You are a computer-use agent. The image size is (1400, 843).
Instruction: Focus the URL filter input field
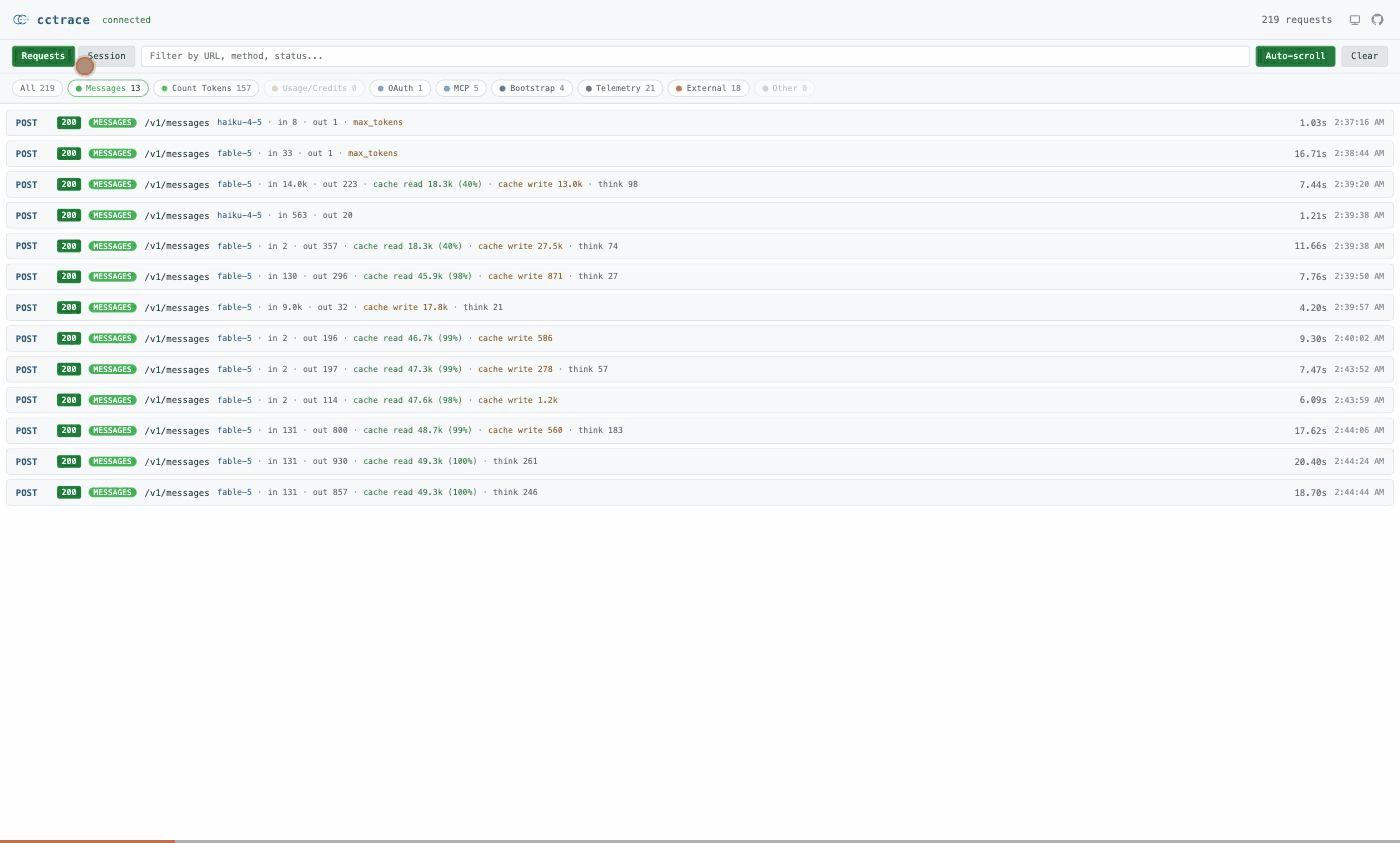tap(695, 56)
